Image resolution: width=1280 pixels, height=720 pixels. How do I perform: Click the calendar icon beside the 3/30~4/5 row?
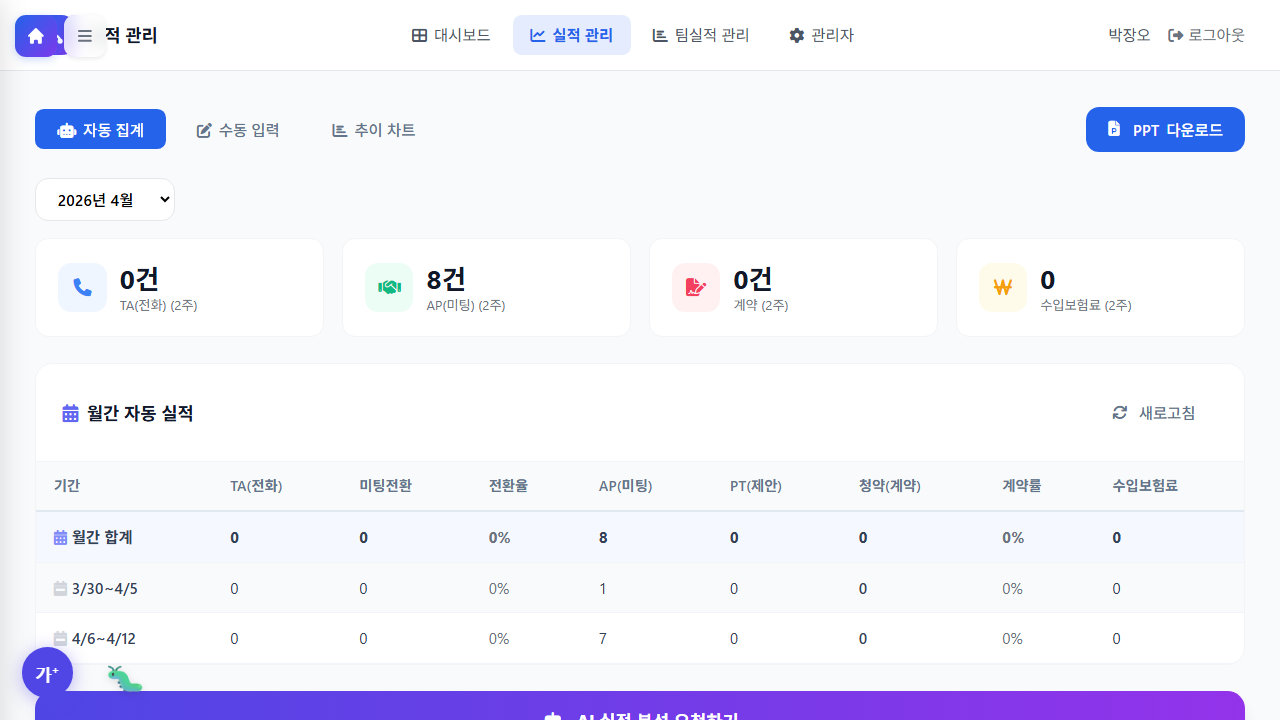60,588
